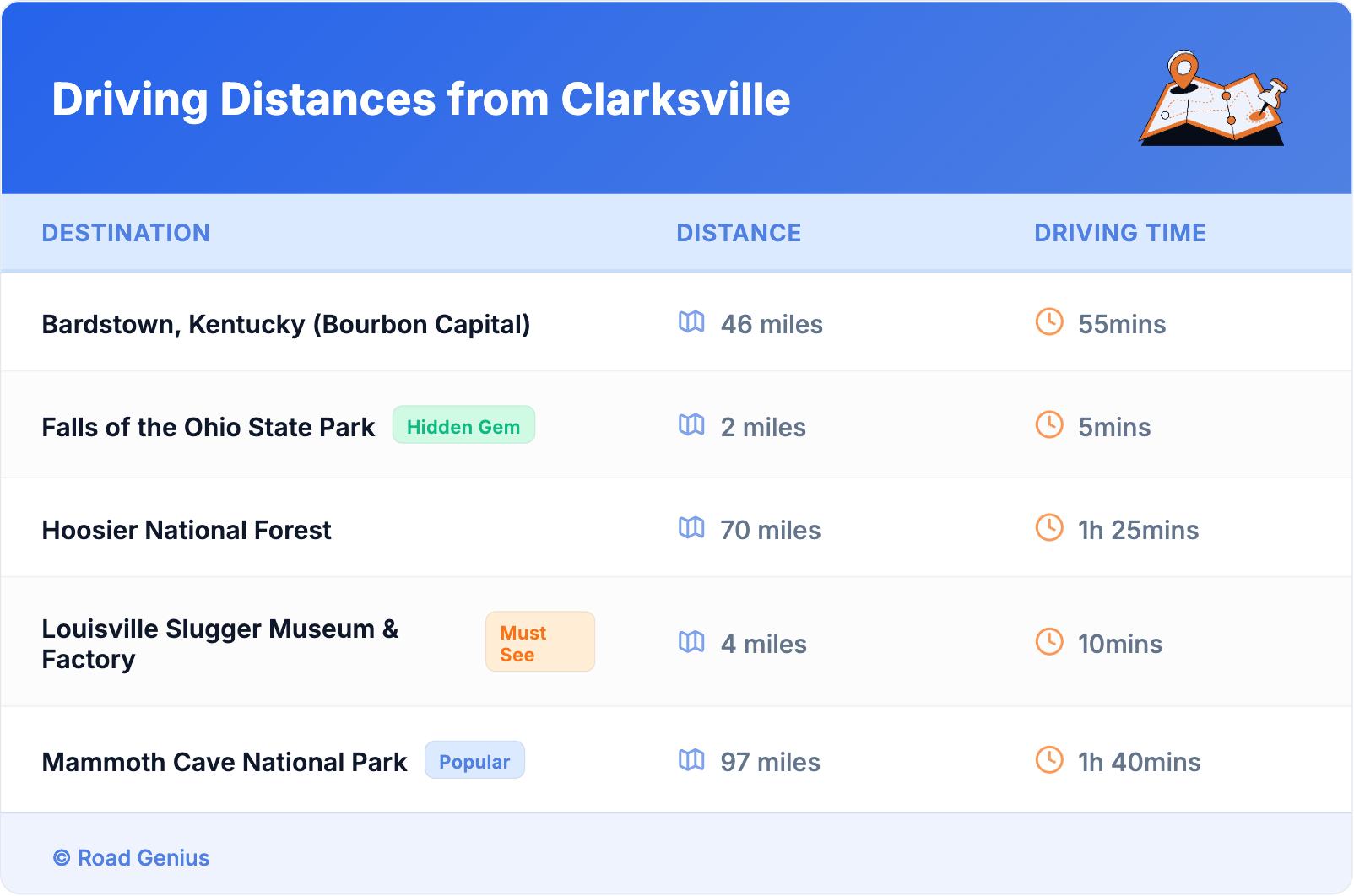Click the Popular badge
1354x896 pixels.
pos(474,760)
